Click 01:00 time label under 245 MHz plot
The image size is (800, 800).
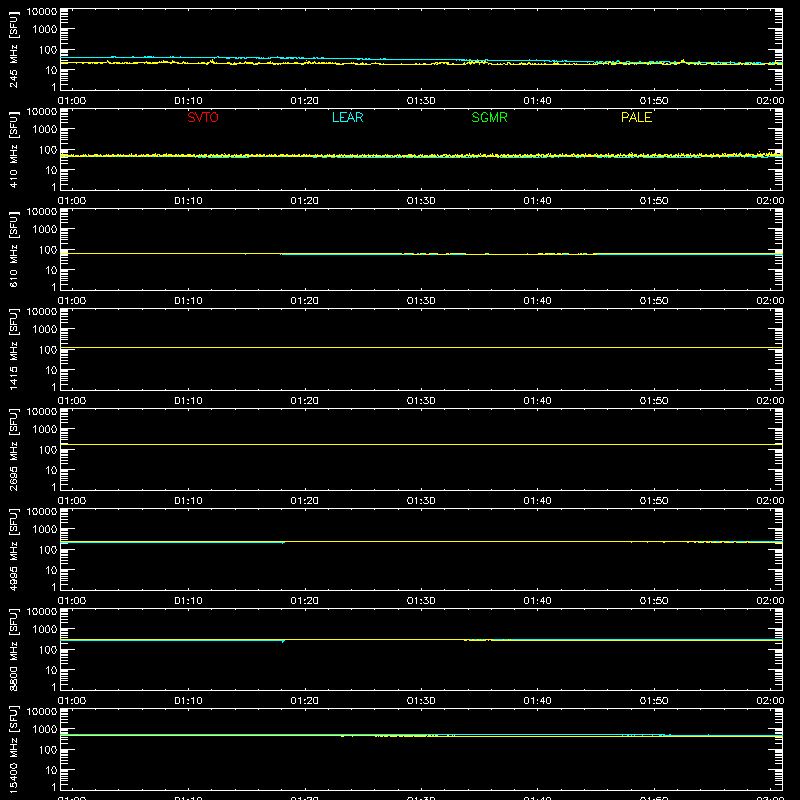[x=72, y=101]
